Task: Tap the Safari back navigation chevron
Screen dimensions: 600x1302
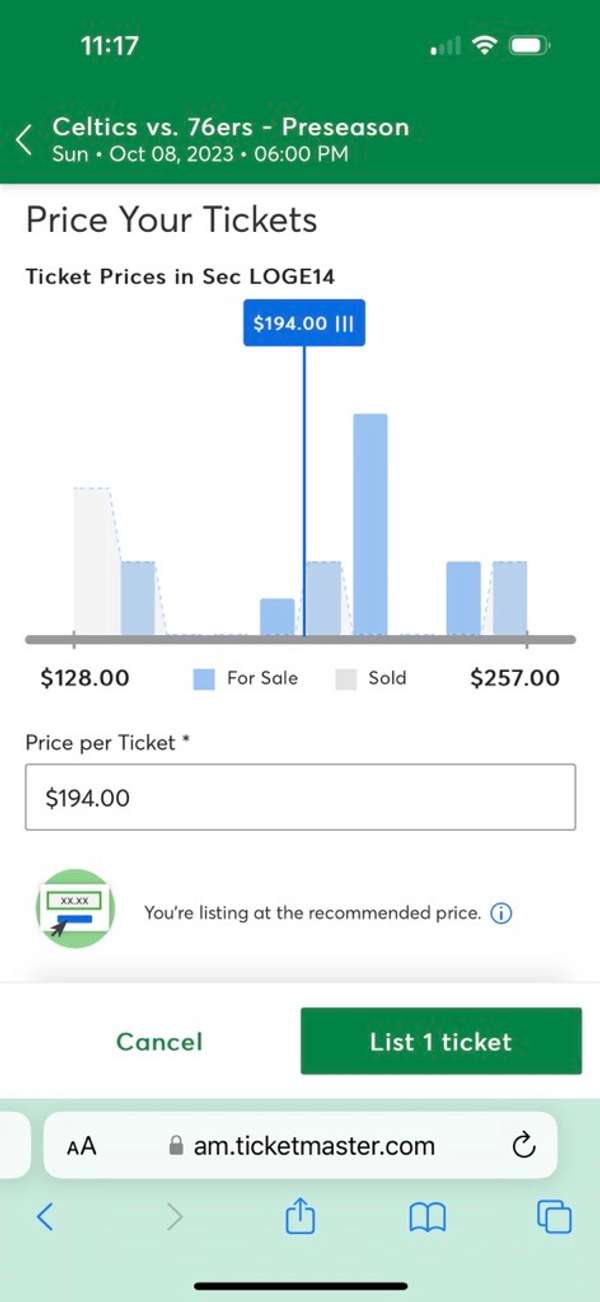Action: 44,1217
